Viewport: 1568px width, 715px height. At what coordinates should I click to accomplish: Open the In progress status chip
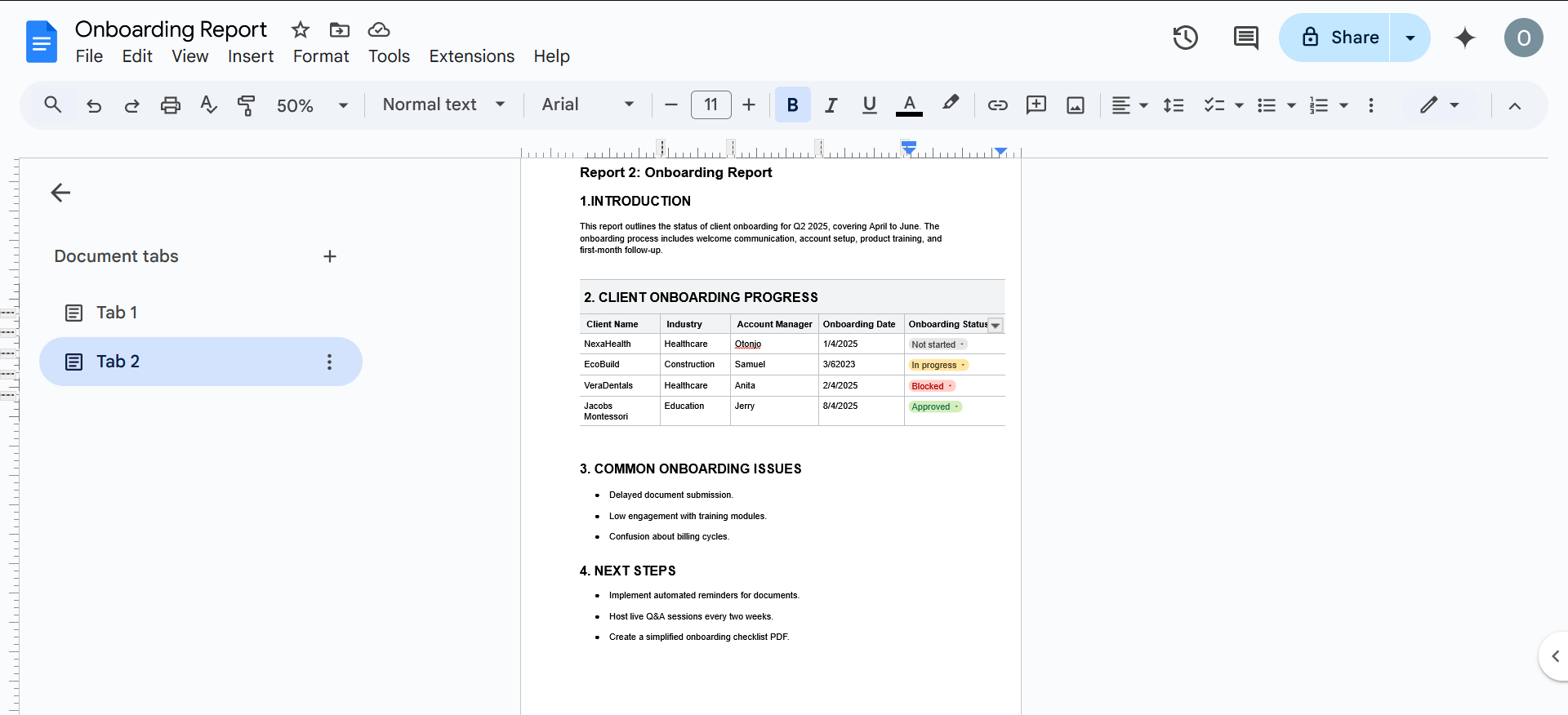[938, 365]
